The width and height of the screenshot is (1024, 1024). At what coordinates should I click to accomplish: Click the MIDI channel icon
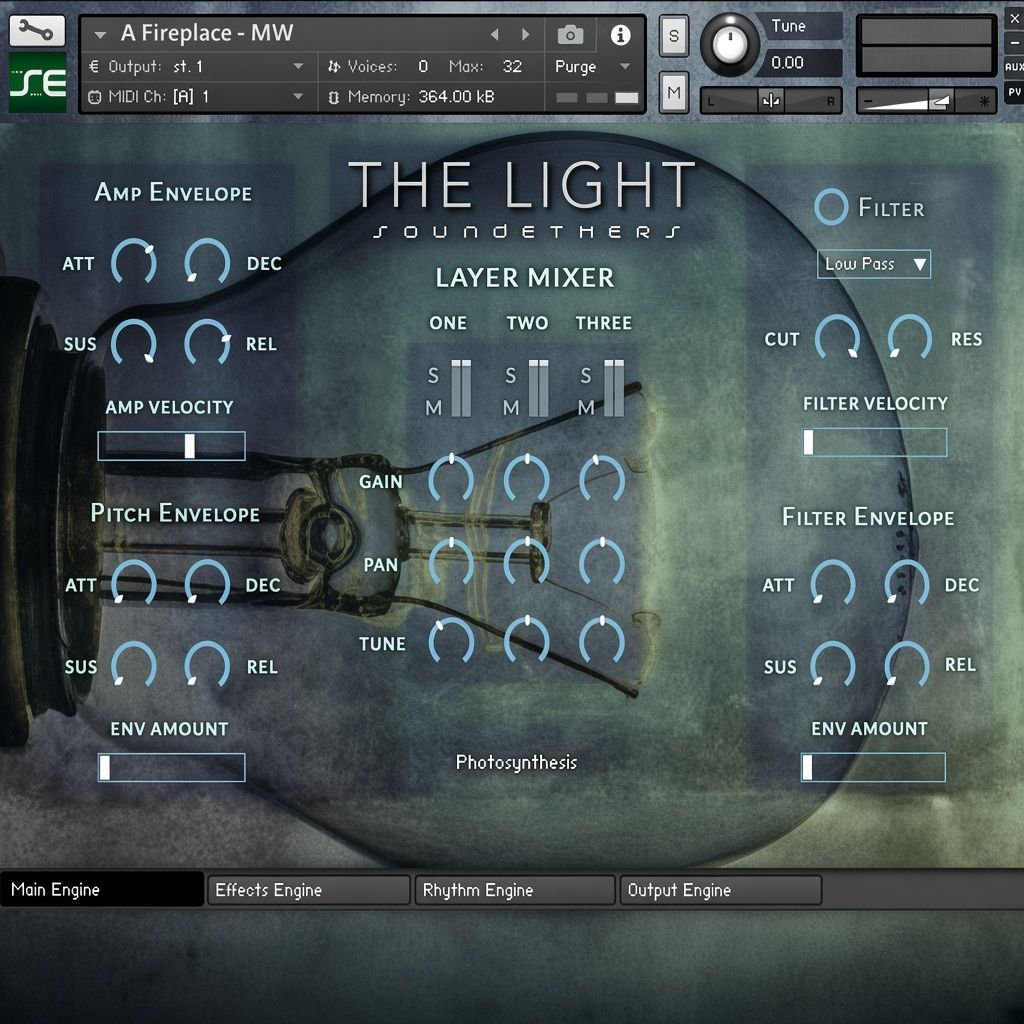coord(95,97)
